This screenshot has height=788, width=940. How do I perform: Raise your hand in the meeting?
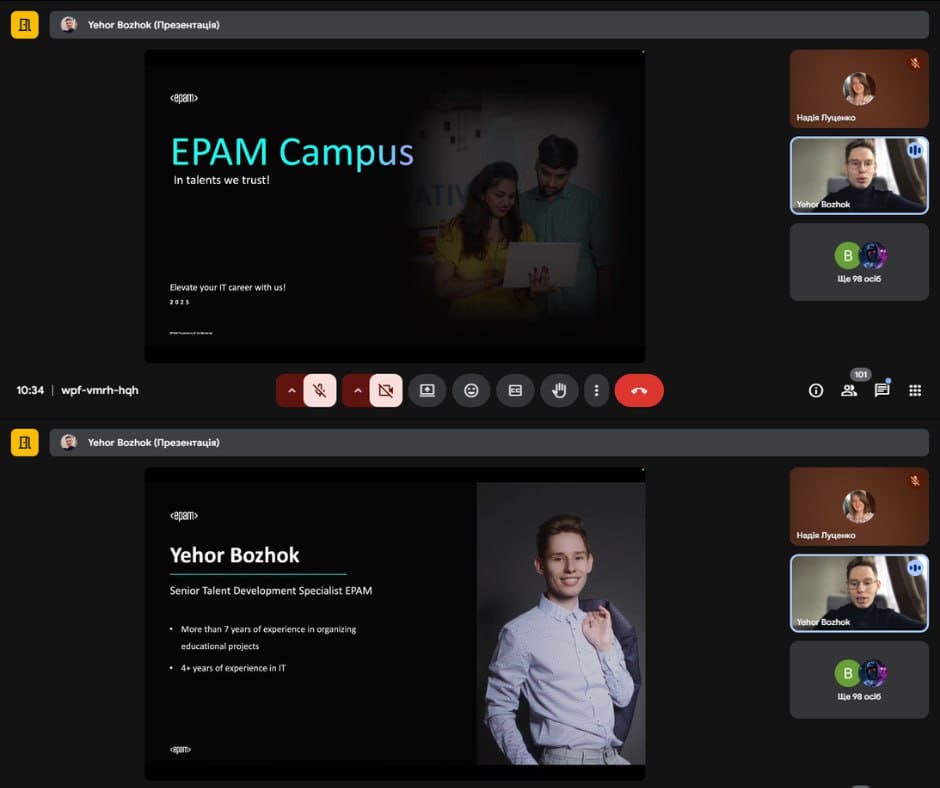pyautogui.click(x=559, y=390)
